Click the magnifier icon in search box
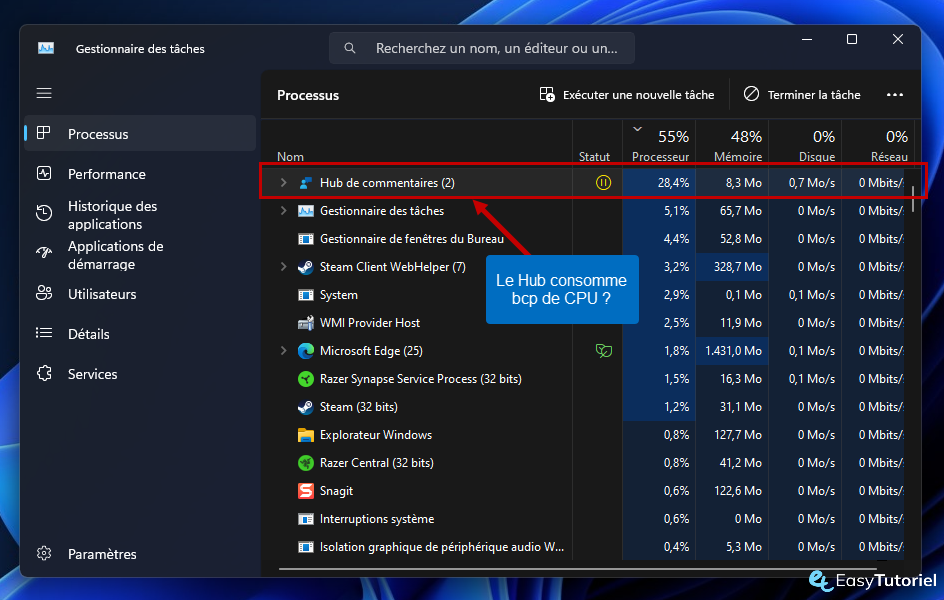 point(350,48)
